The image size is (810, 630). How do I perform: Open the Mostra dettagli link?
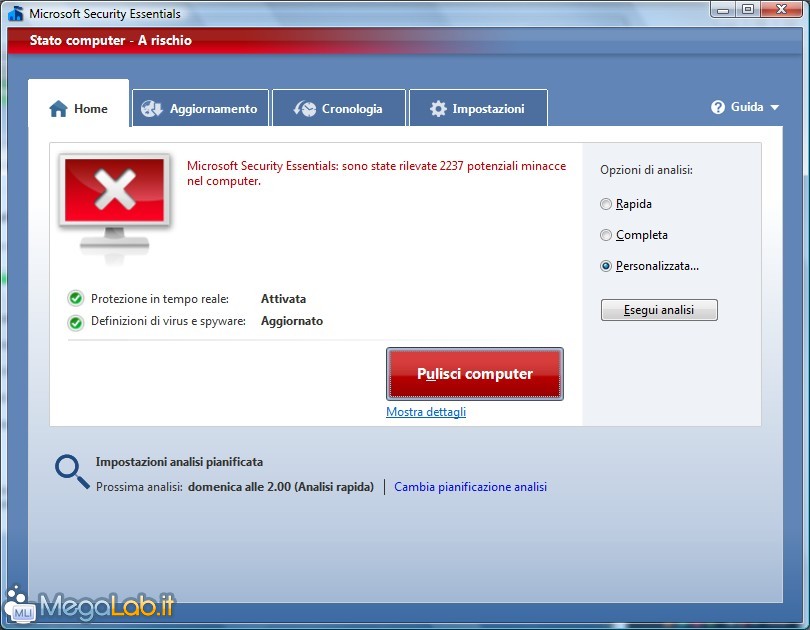[426, 412]
